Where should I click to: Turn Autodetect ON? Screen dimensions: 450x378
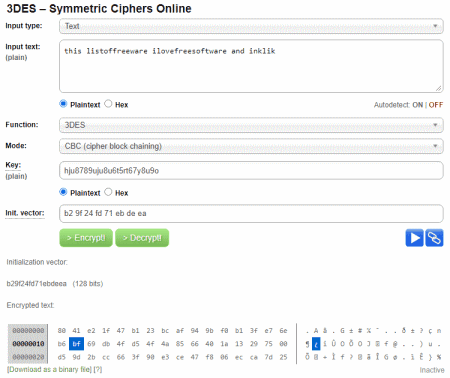click(417, 105)
